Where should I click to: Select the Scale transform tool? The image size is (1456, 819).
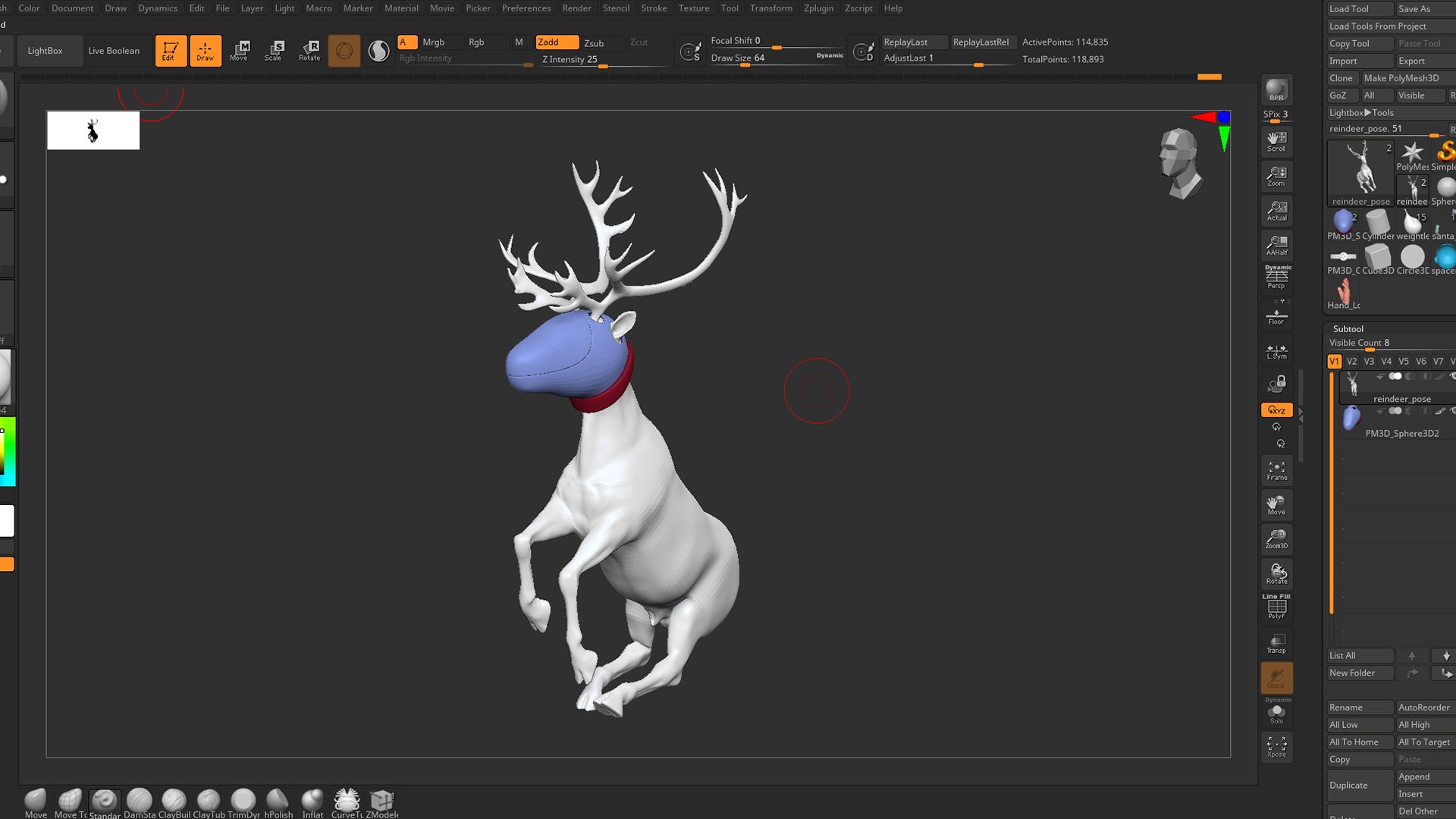pos(274,50)
